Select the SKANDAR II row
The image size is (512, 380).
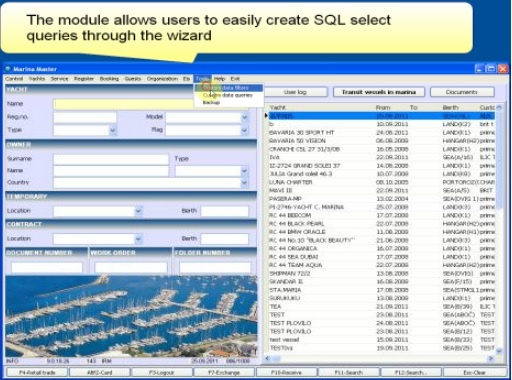pyautogui.click(x=382, y=282)
